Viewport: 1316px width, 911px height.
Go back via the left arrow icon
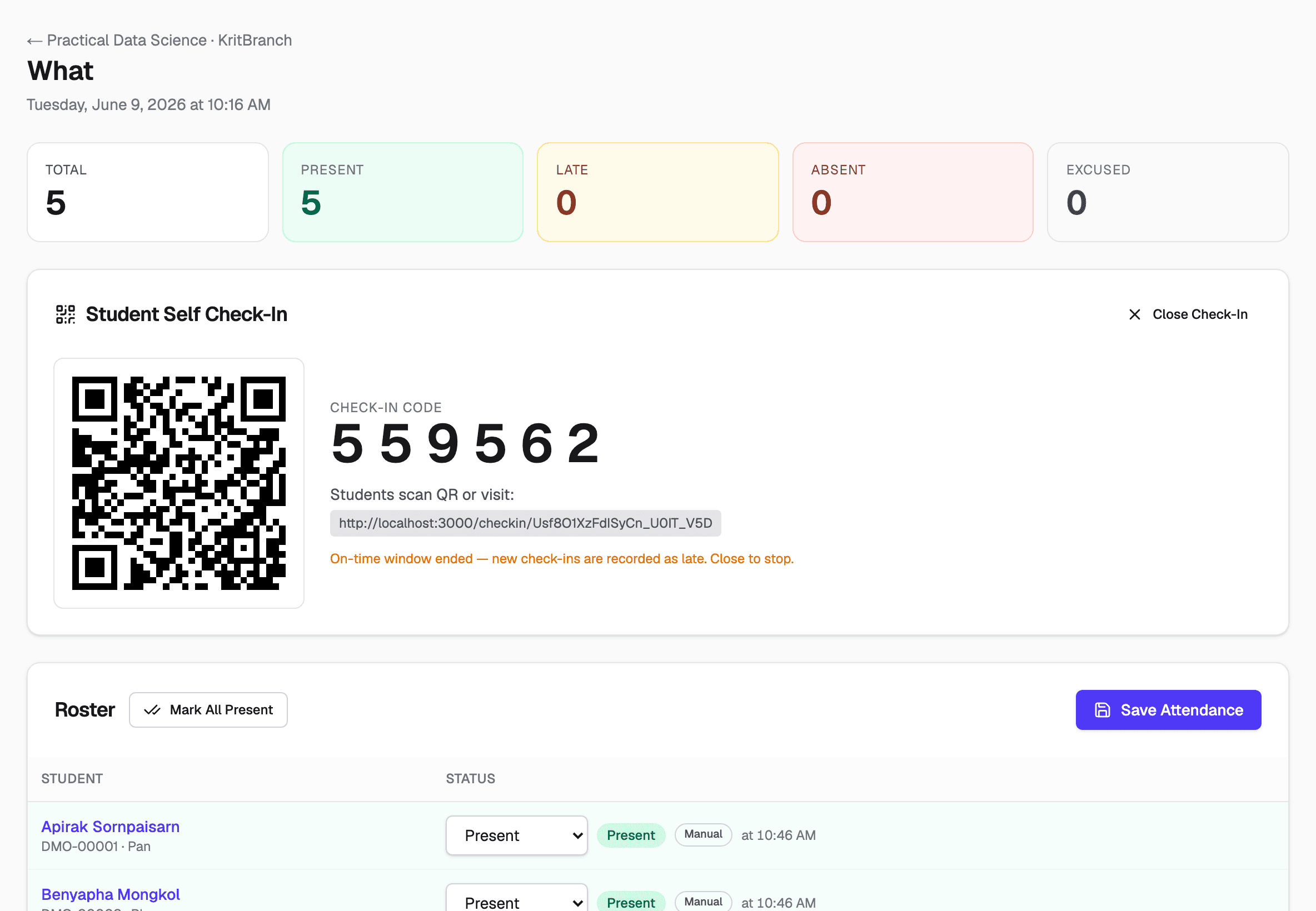[34, 41]
